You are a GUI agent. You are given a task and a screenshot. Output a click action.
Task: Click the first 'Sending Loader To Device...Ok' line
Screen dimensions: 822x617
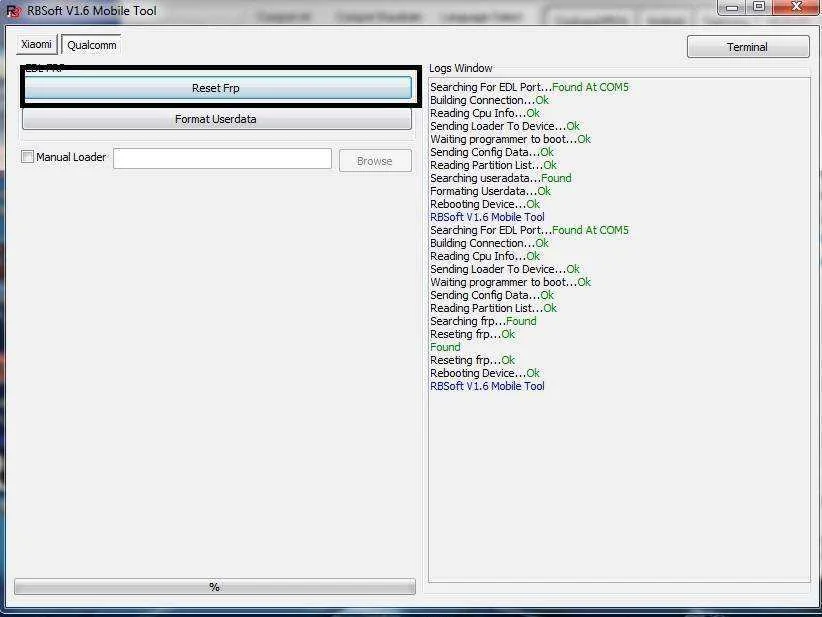pos(505,126)
